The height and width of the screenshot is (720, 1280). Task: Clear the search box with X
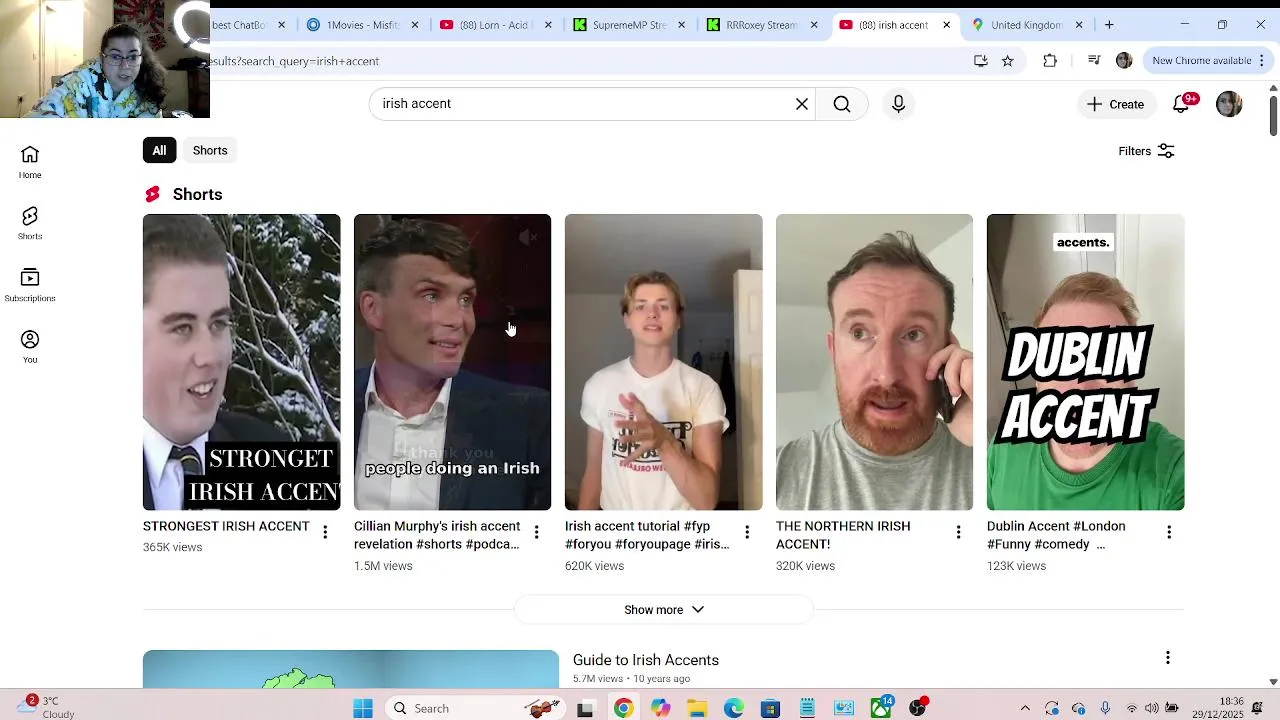point(802,104)
